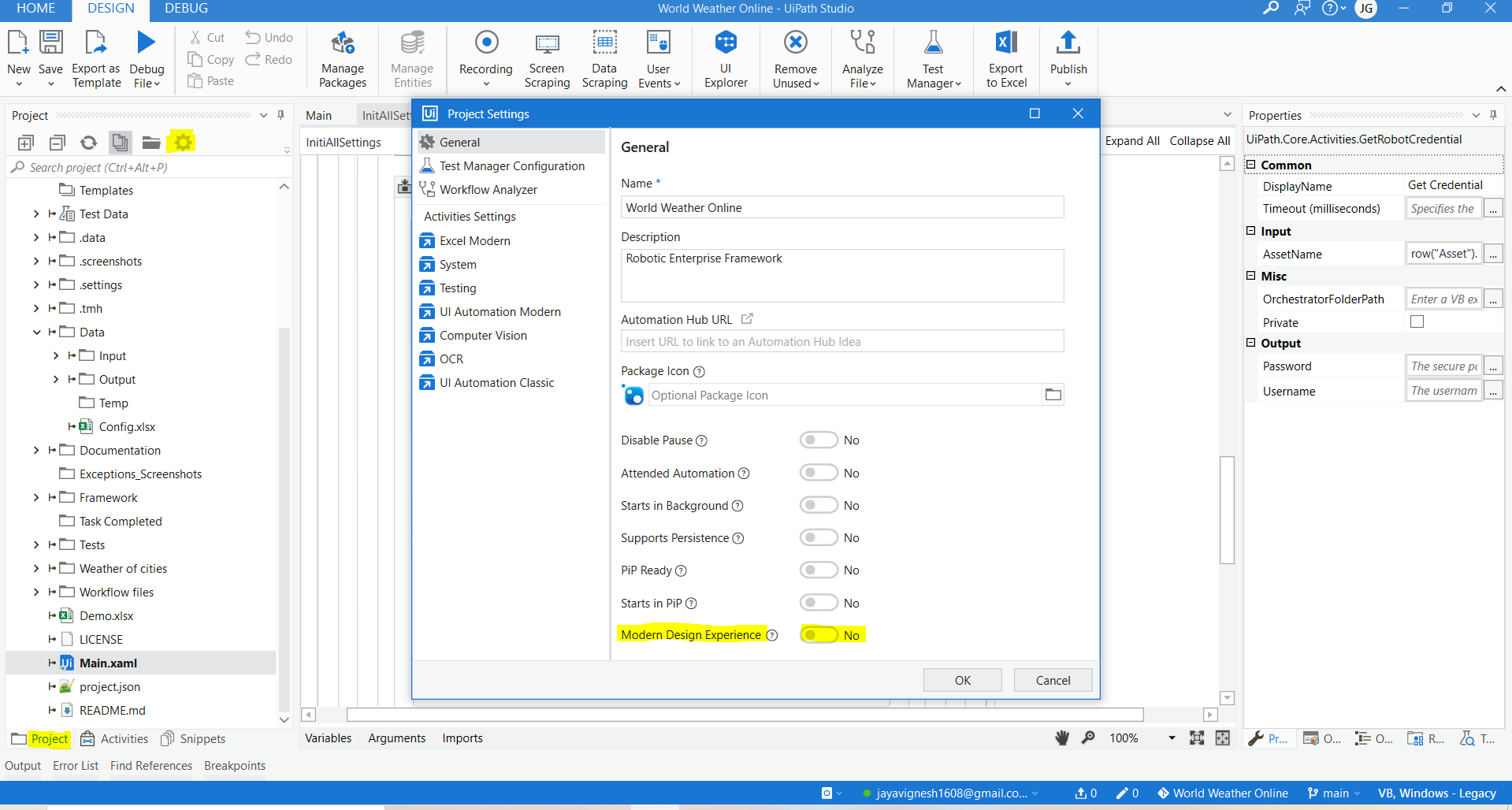The width and height of the screenshot is (1512, 810).
Task: Enable Starts in Background
Action: click(x=819, y=505)
